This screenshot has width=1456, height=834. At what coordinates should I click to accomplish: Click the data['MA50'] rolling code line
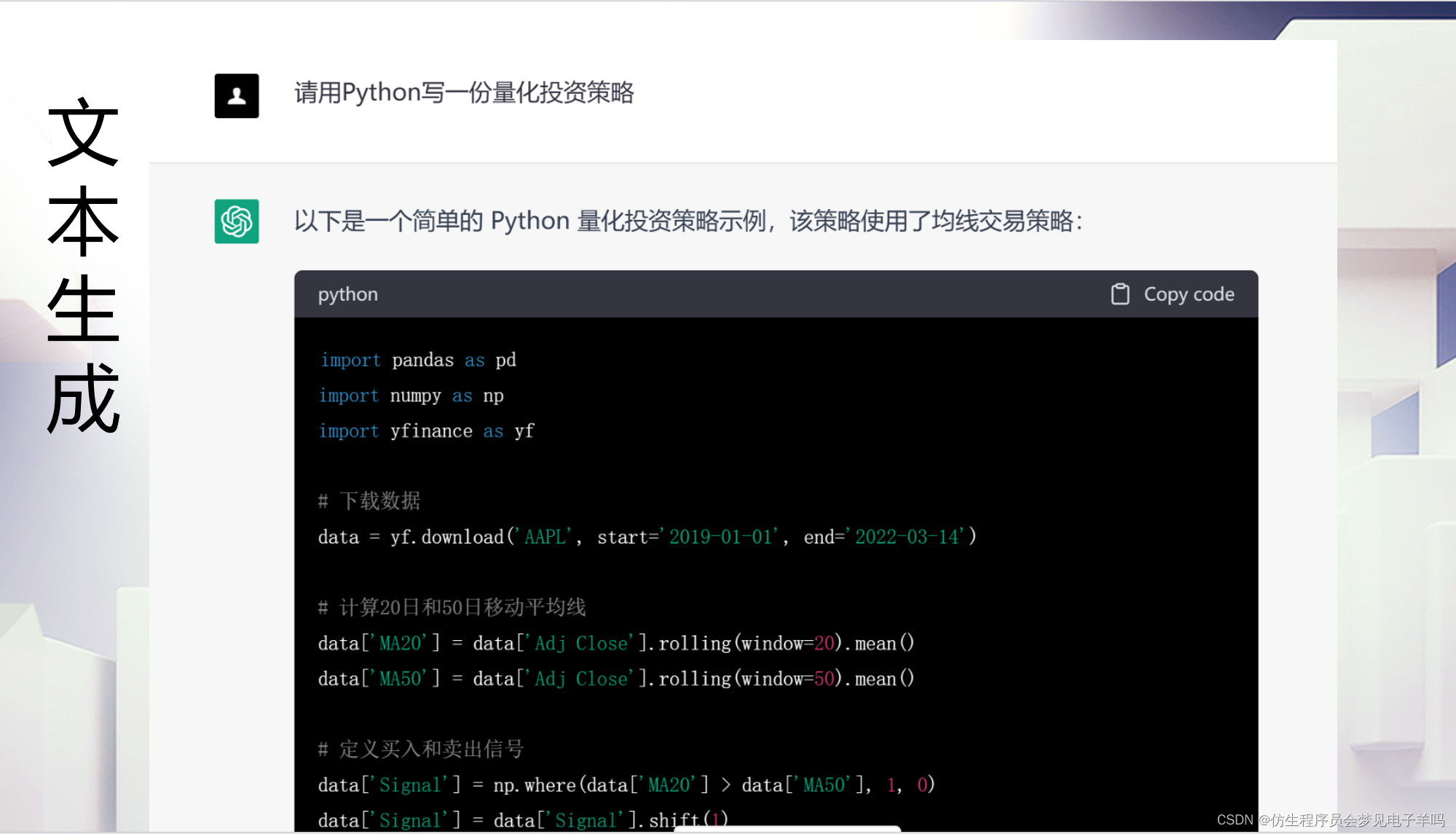pos(616,679)
